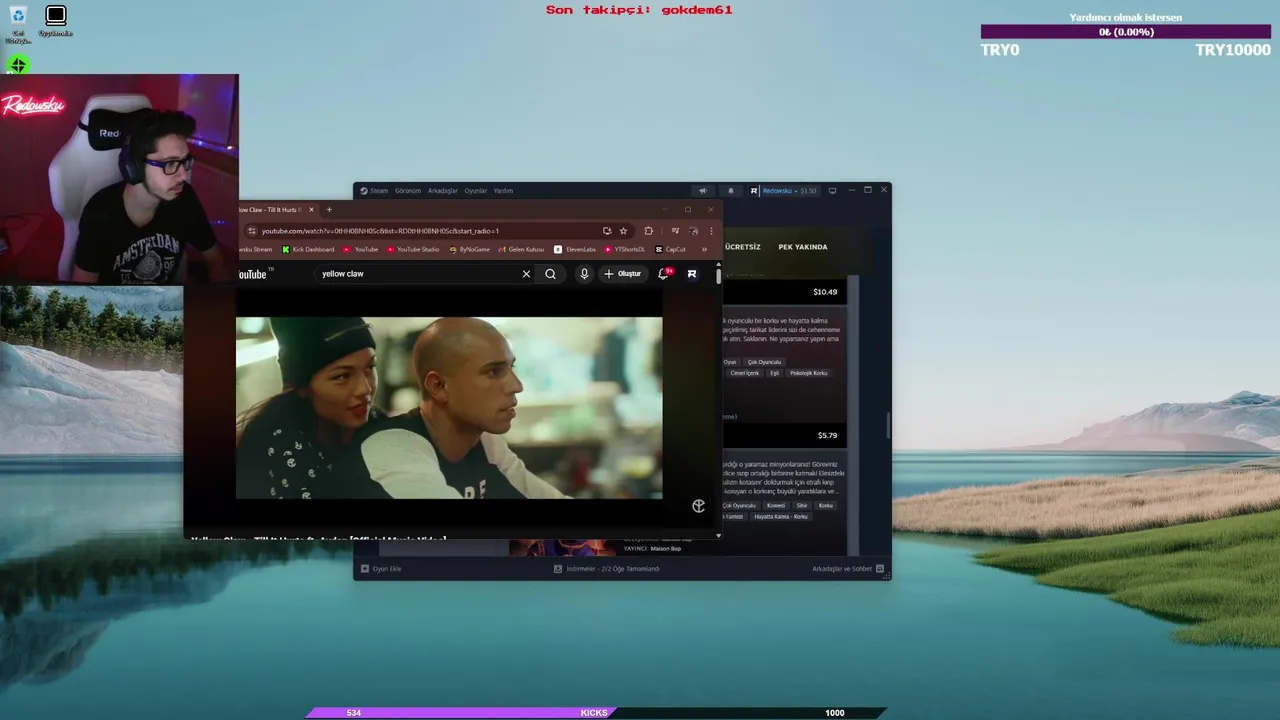Click the KICKS goal progress bar
Viewport: 1280px width, 720px height.
(x=595, y=713)
